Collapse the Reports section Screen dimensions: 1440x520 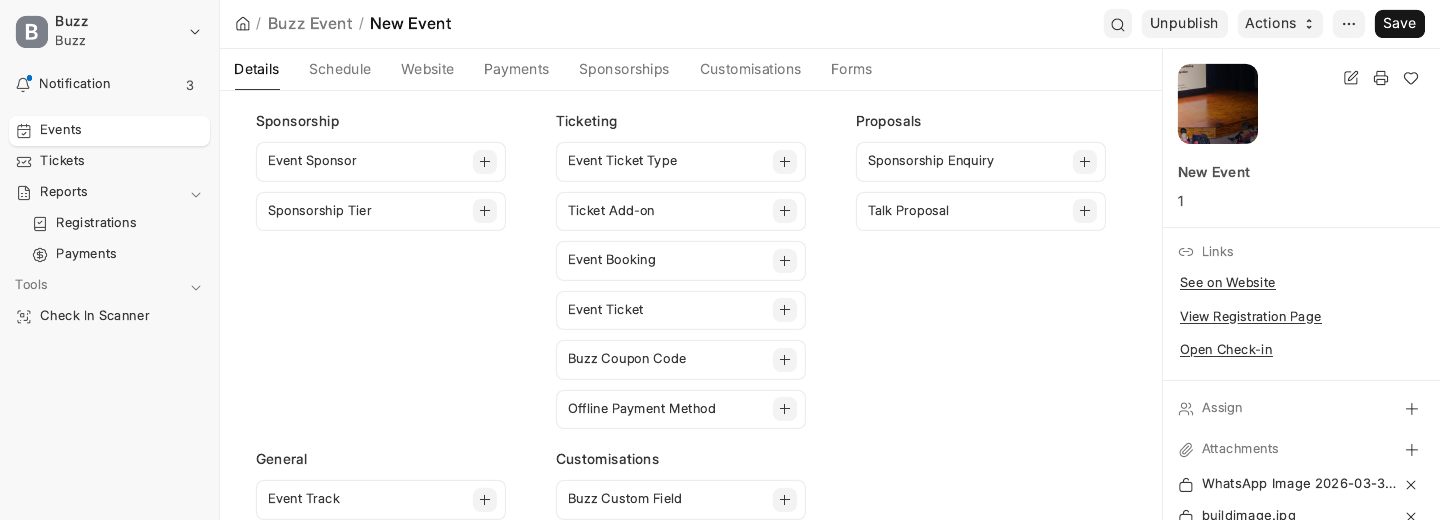[196, 194]
